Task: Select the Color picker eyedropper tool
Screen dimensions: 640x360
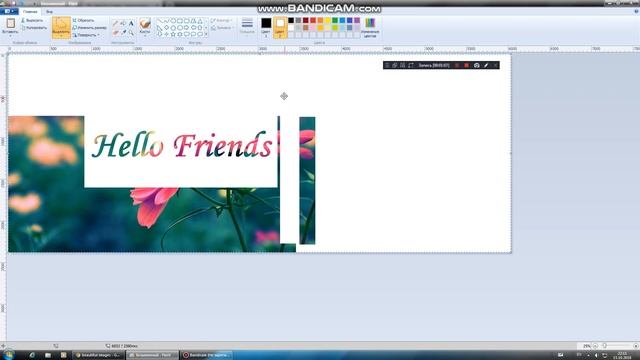Action: tap(123, 32)
